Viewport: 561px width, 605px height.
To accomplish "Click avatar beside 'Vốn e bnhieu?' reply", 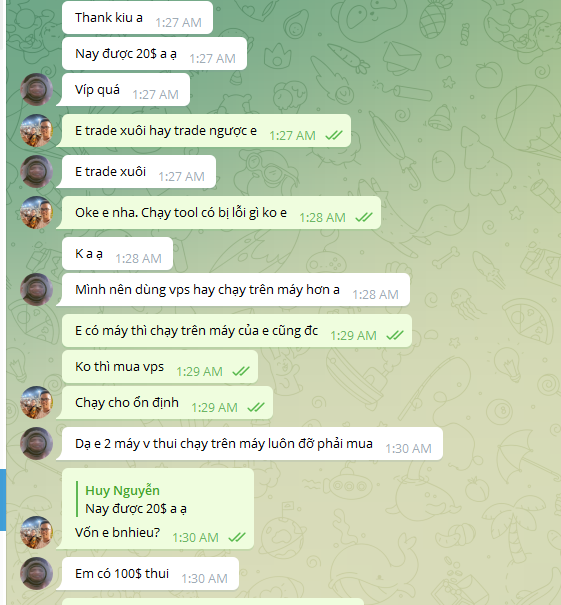I will [x=36, y=532].
